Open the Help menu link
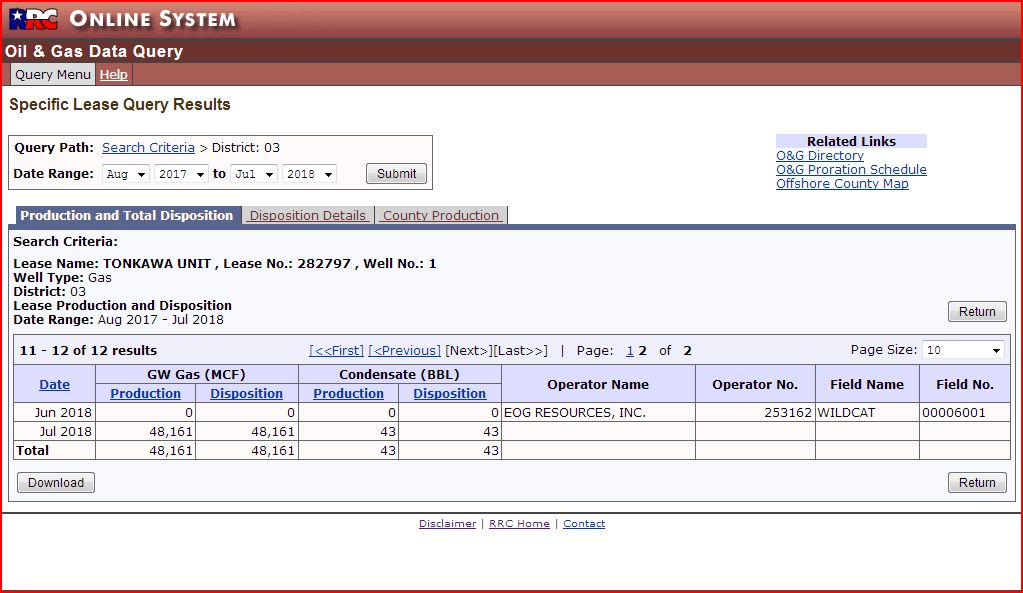The width and height of the screenshot is (1023, 593). coord(114,74)
